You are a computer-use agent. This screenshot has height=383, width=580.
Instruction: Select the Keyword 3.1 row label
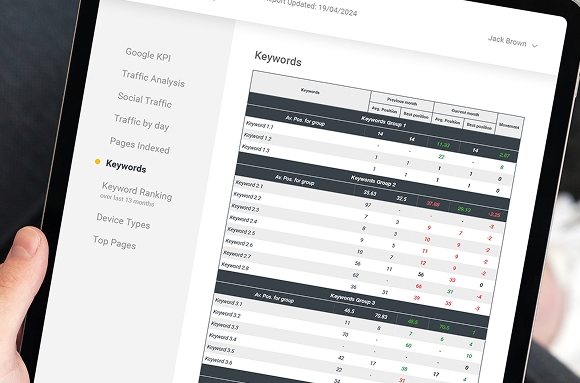point(228,302)
